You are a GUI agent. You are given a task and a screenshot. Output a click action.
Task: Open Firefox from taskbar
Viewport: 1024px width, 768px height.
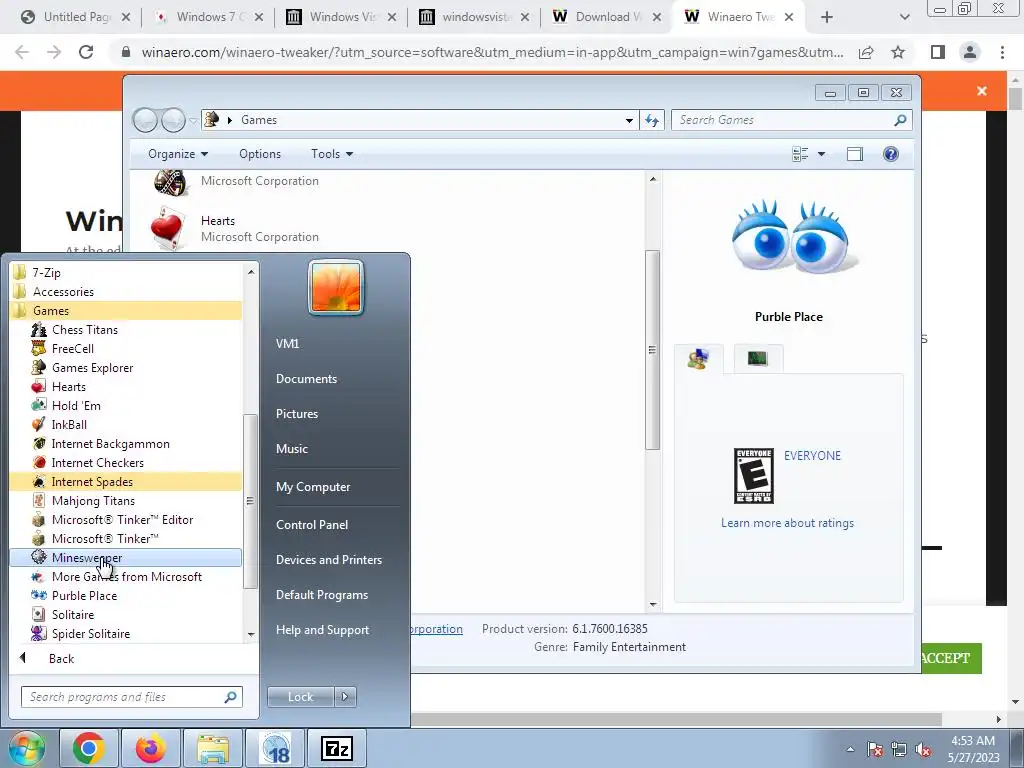point(150,748)
